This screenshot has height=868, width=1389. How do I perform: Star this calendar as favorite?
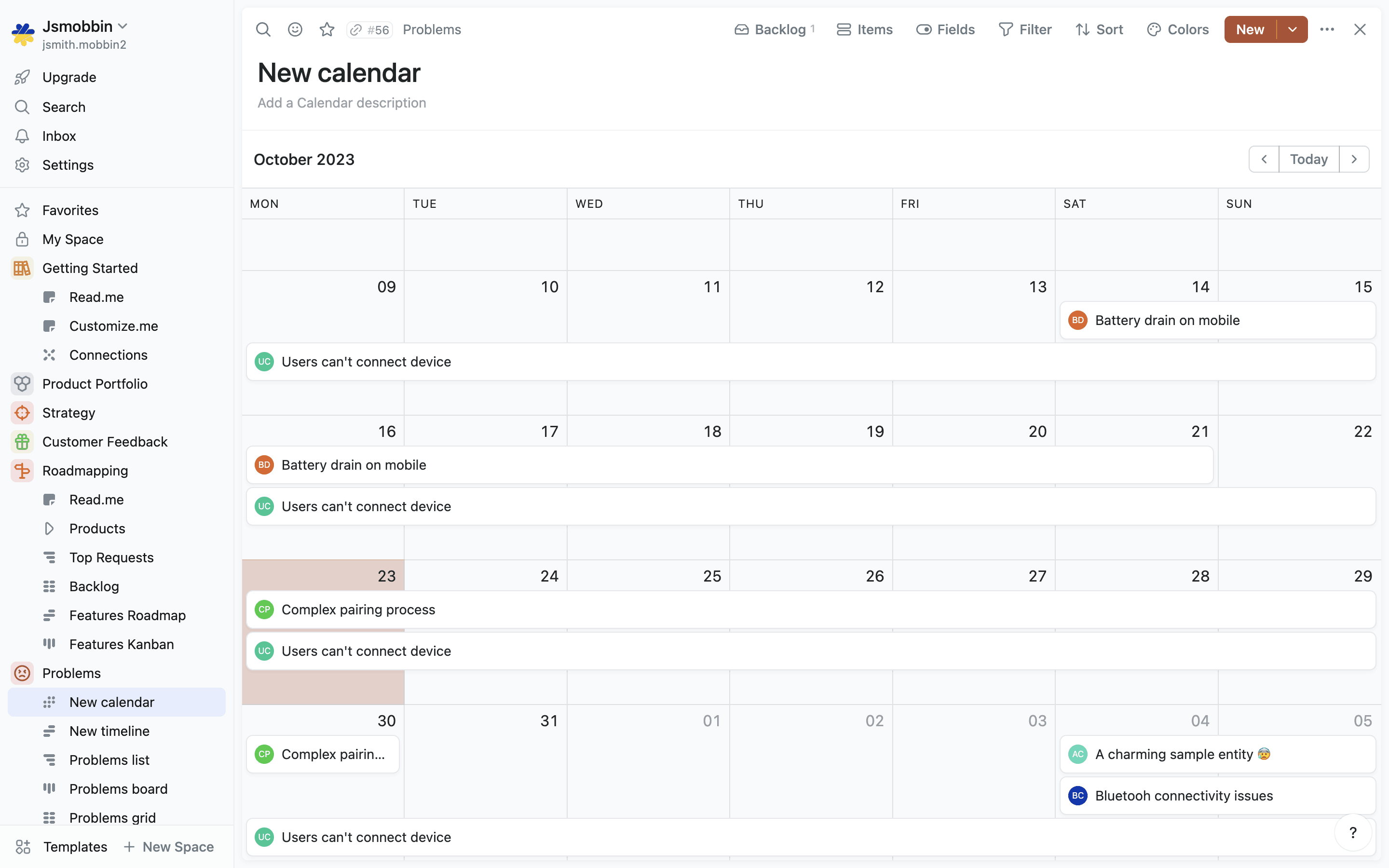point(327,29)
